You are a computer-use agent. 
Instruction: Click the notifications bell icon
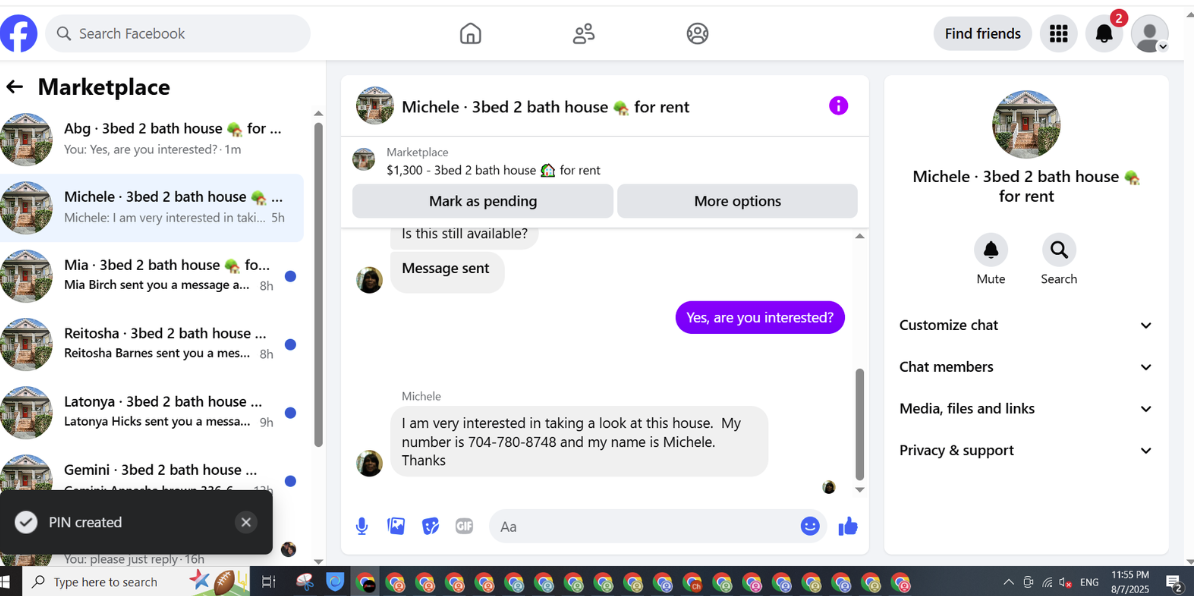1104,33
